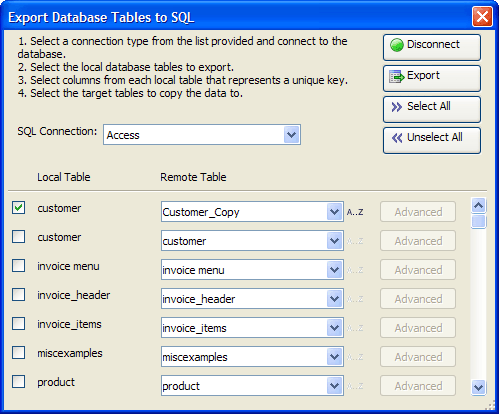Click the green Disconnect status icon

pyautogui.click(x=397, y=45)
